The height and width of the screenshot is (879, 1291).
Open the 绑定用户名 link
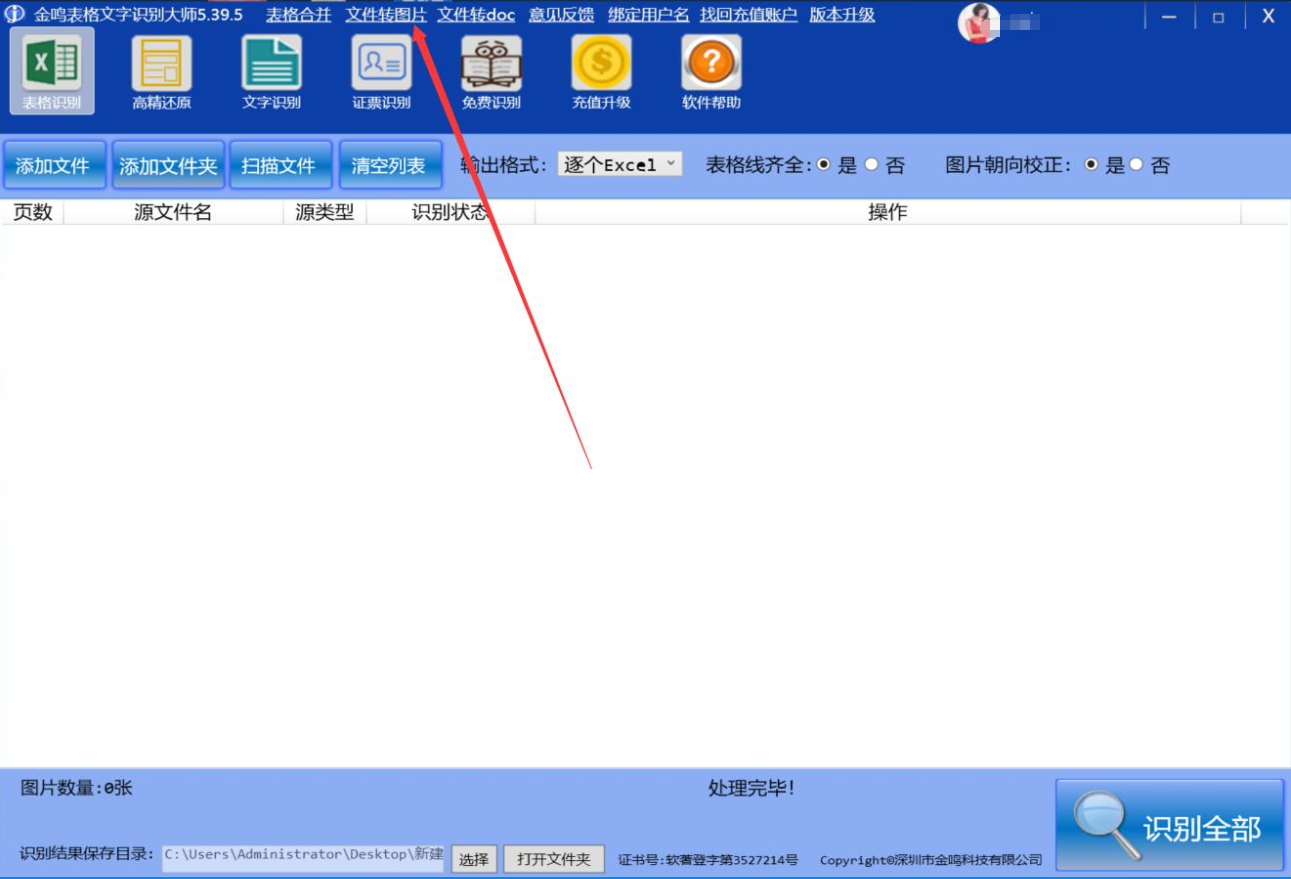tap(648, 15)
